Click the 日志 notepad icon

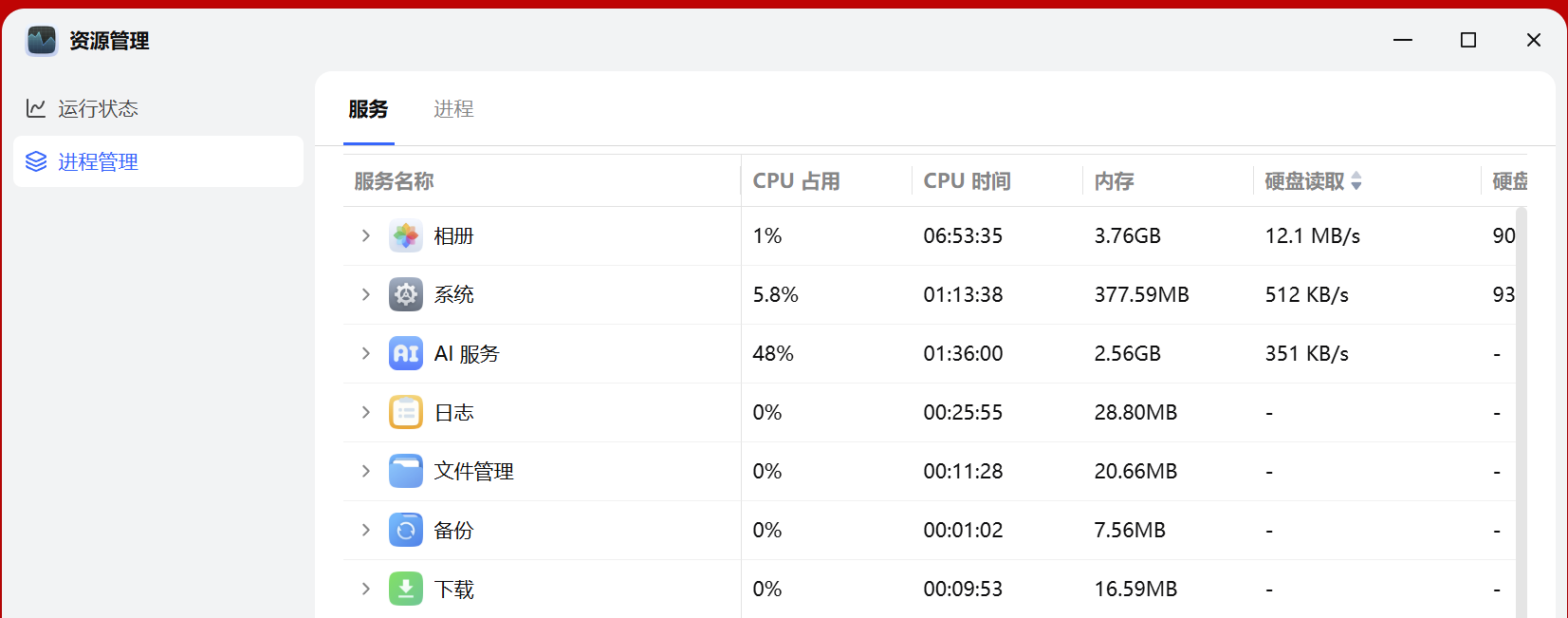[406, 412]
